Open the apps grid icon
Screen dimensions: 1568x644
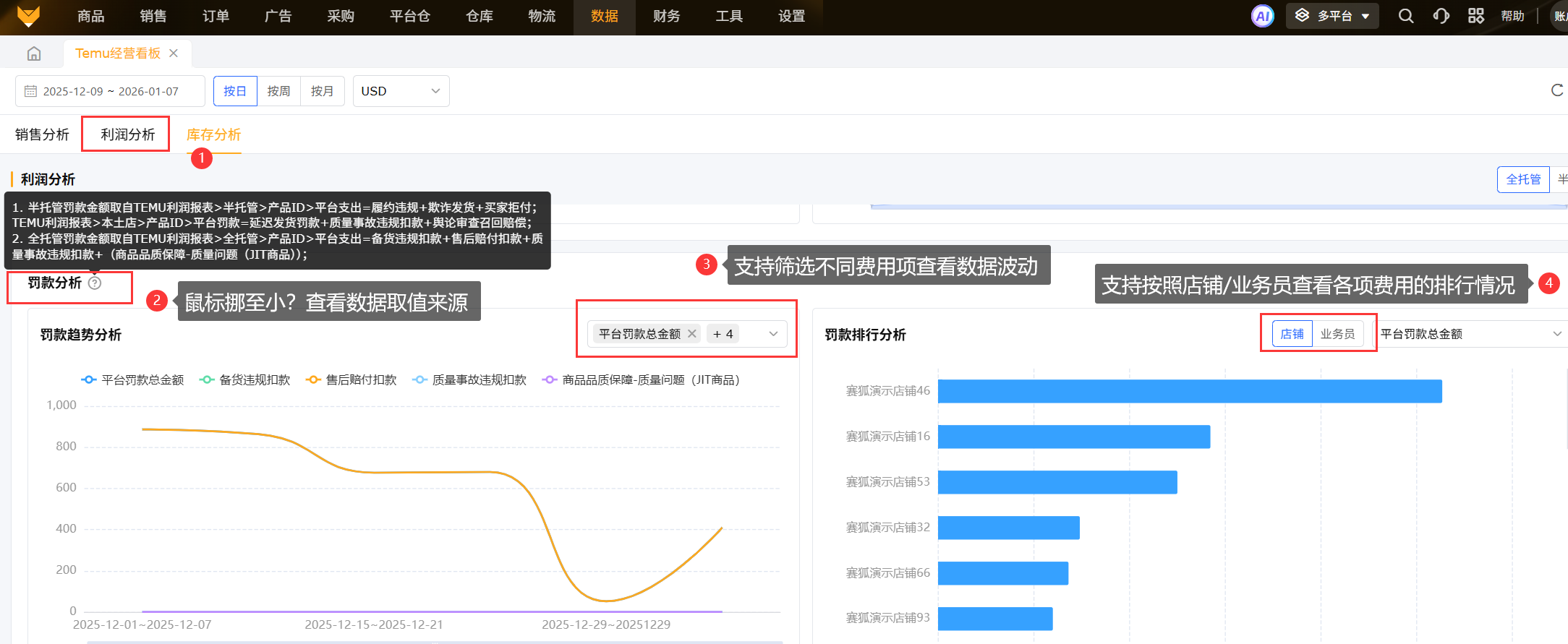pos(1476,16)
